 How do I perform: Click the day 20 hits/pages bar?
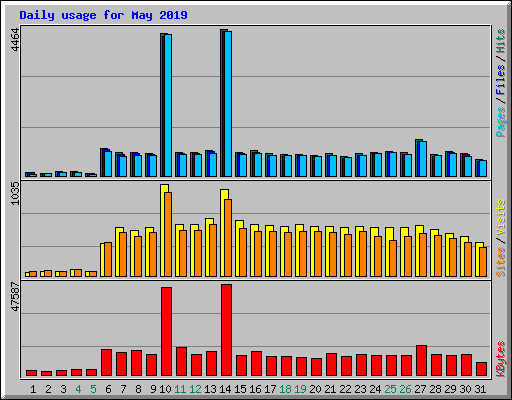click(316, 166)
